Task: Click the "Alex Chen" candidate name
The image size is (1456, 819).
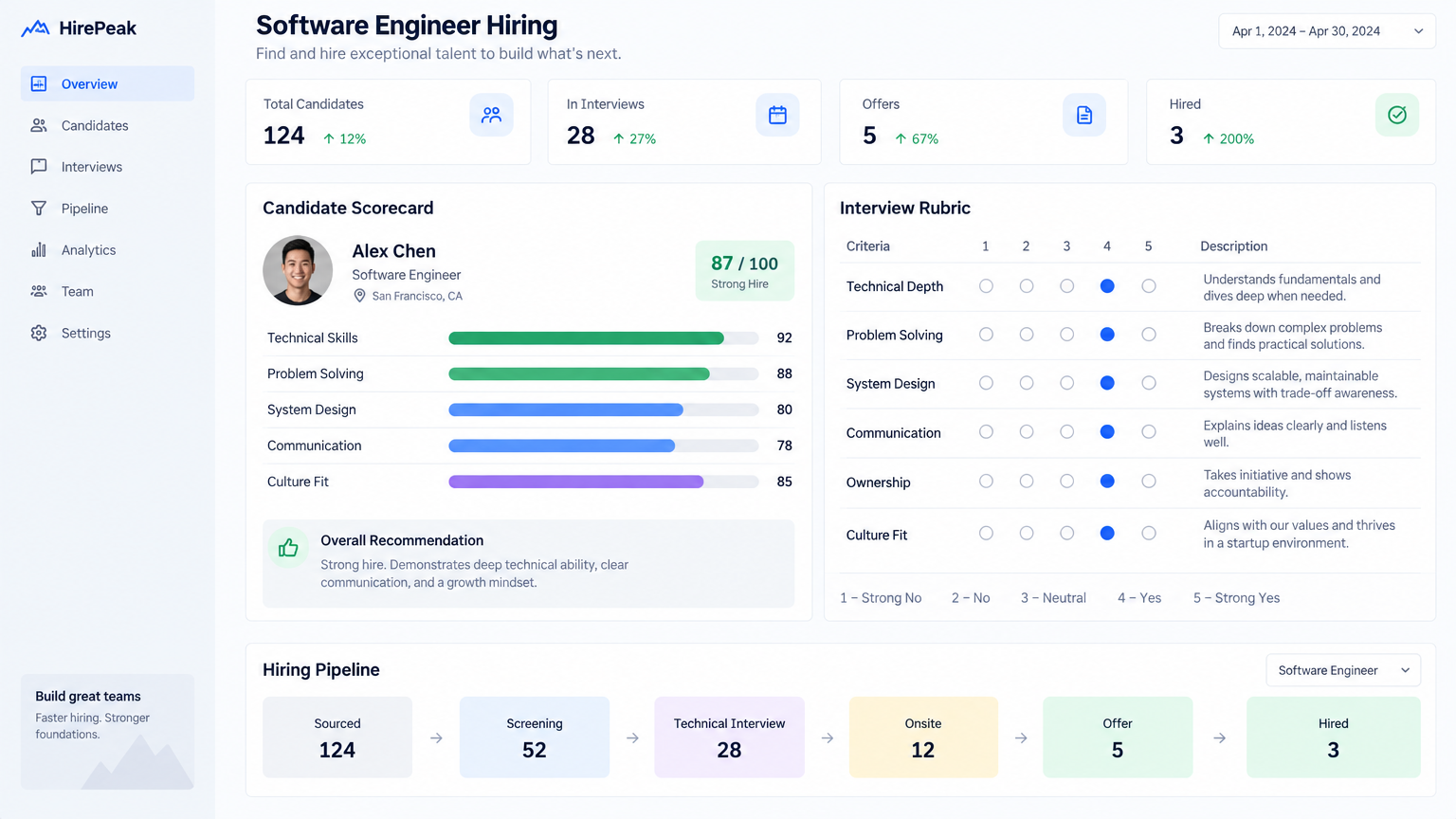Action: coord(394,251)
